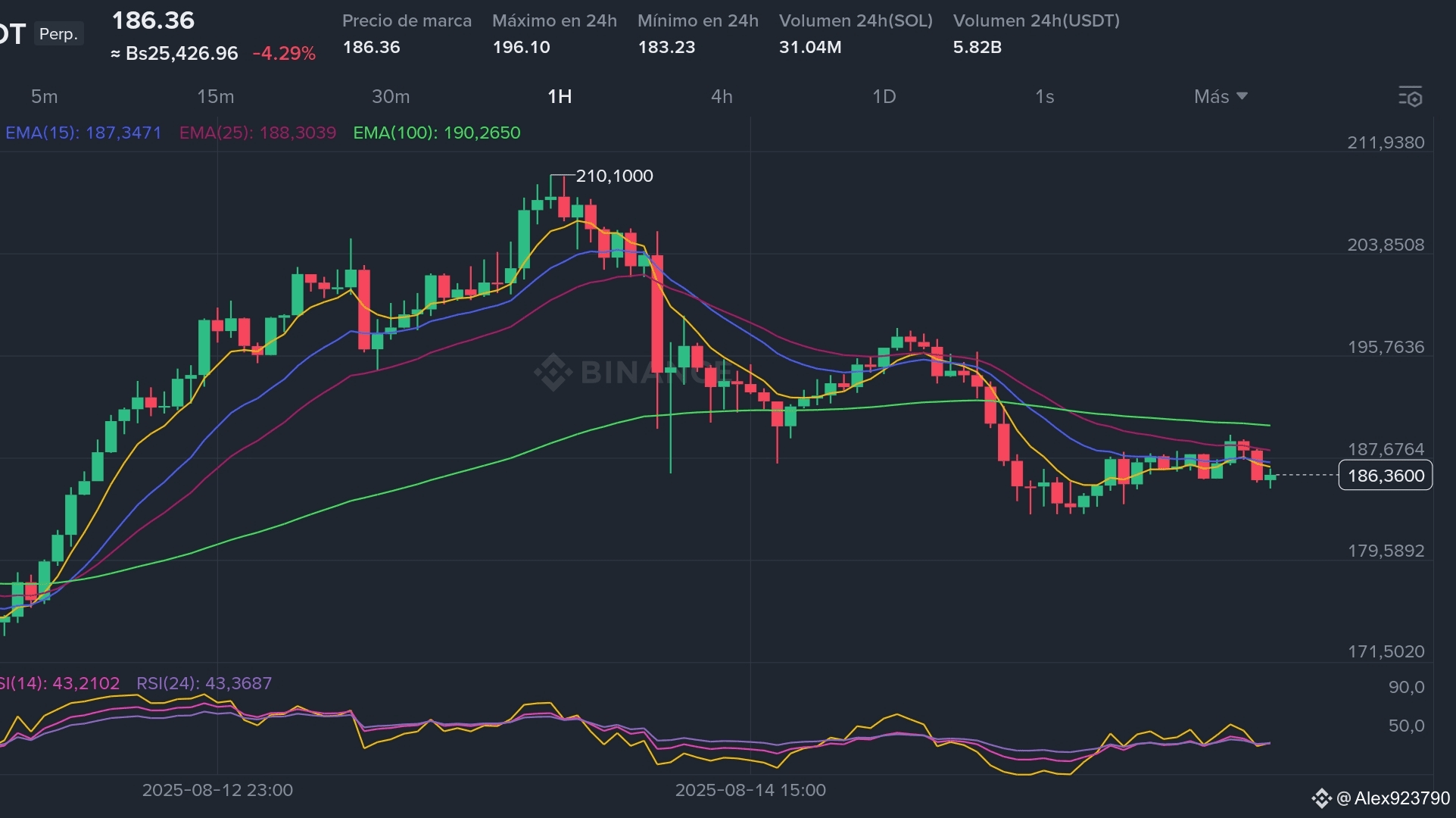
Task: Select the 30m interval
Action: pyautogui.click(x=391, y=97)
